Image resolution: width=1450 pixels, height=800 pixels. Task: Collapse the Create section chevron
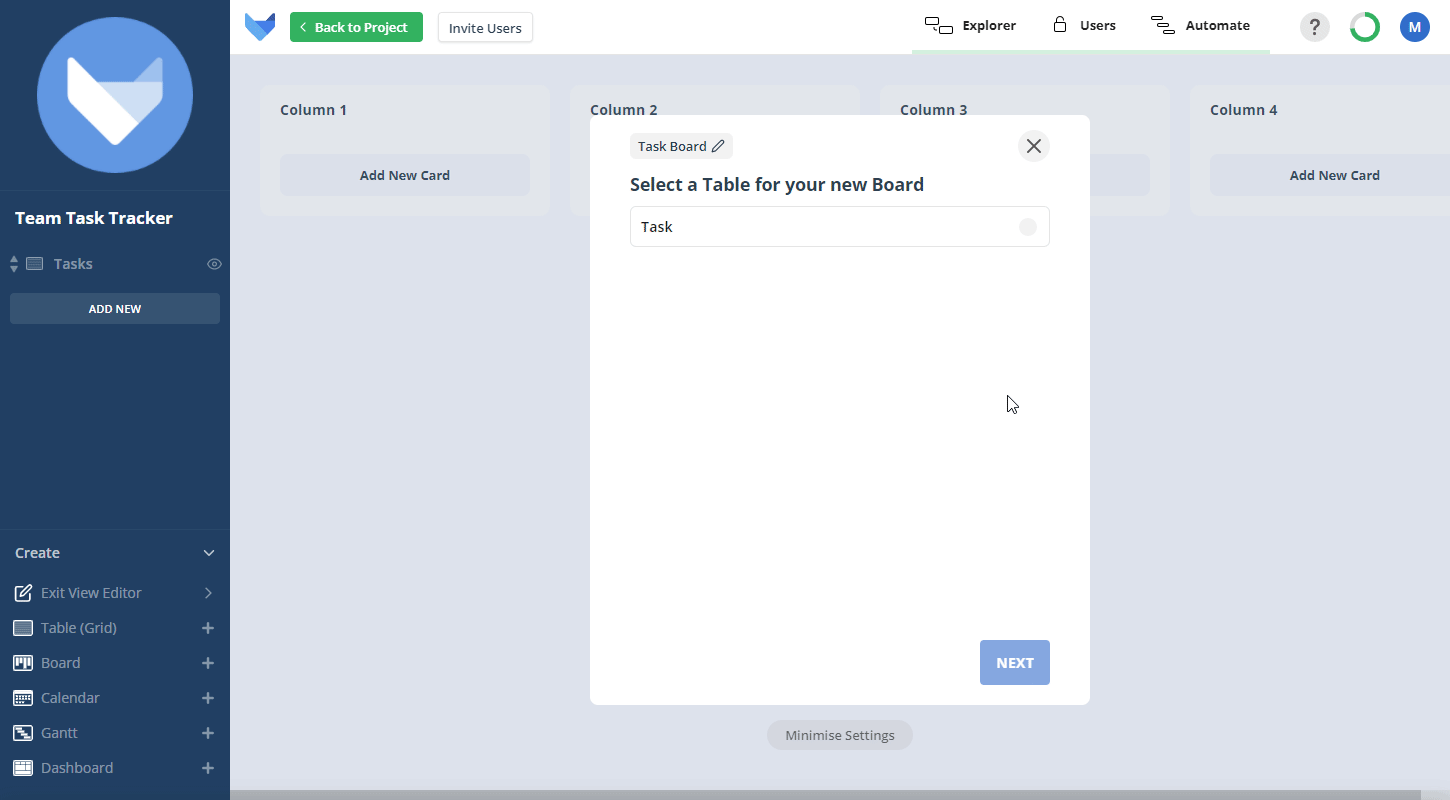pos(209,553)
